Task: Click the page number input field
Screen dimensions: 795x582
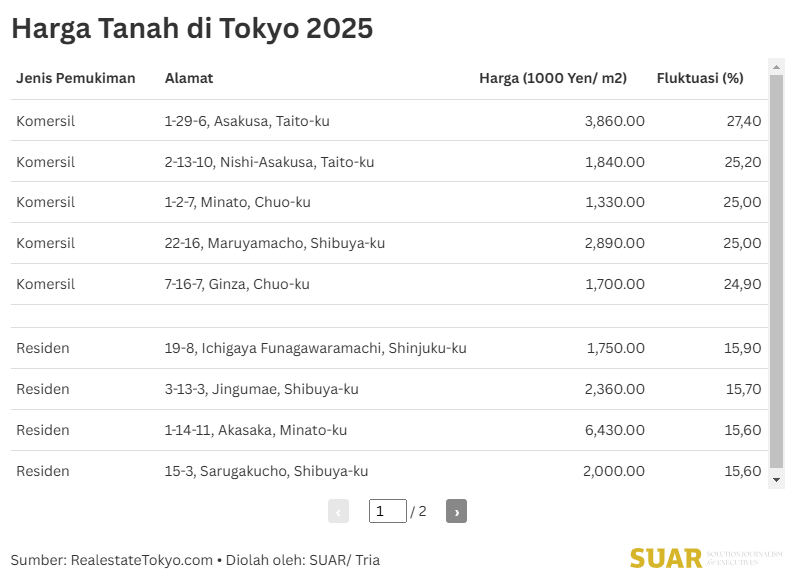Action: (387, 511)
